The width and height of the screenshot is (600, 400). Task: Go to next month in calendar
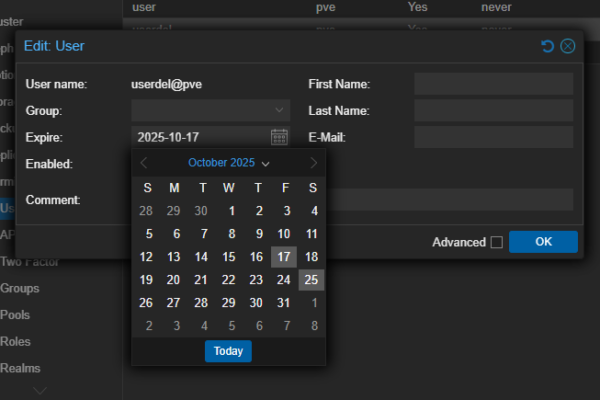click(313, 162)
